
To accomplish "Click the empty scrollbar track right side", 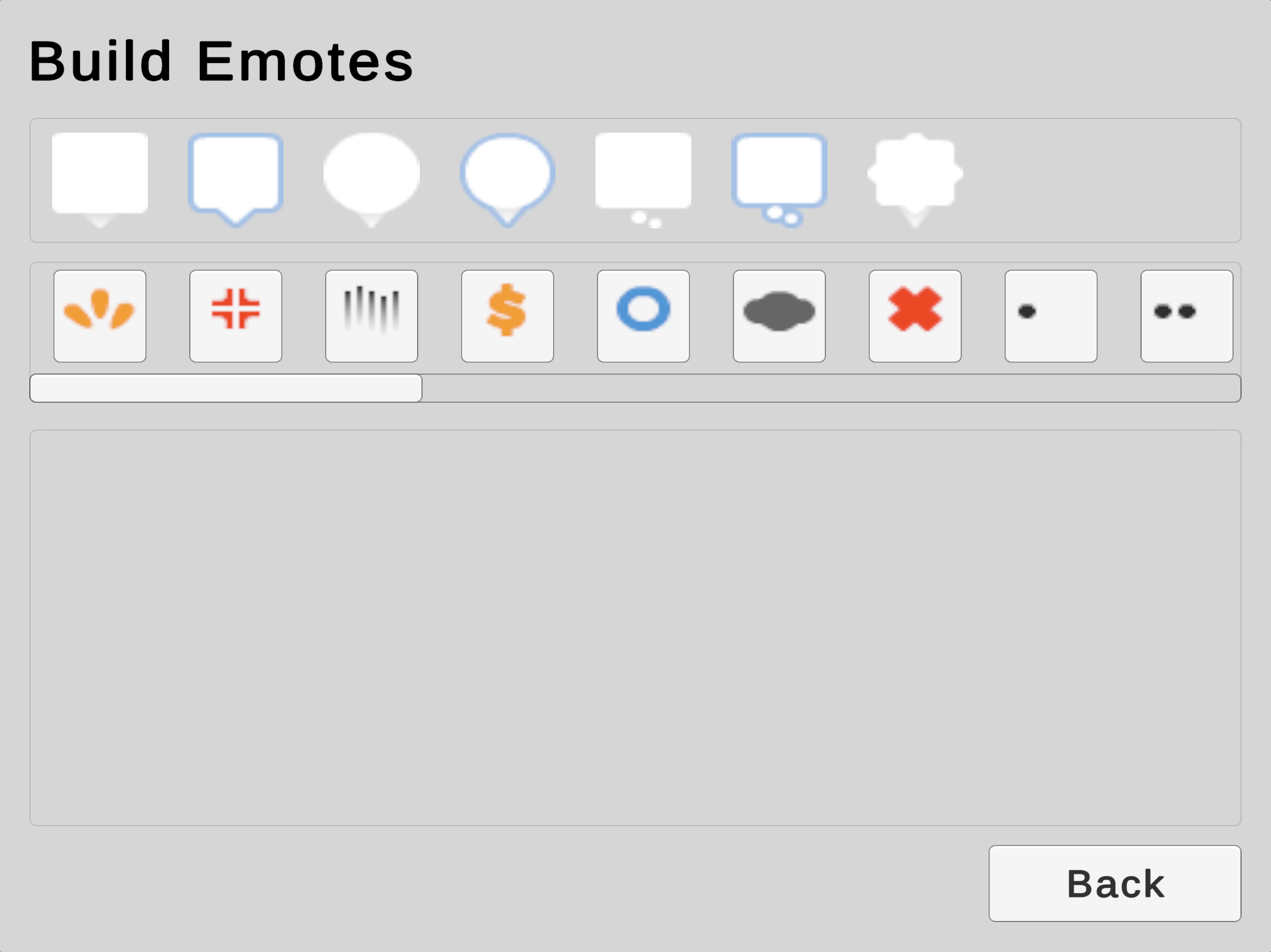I will click(x=830, y=388).
